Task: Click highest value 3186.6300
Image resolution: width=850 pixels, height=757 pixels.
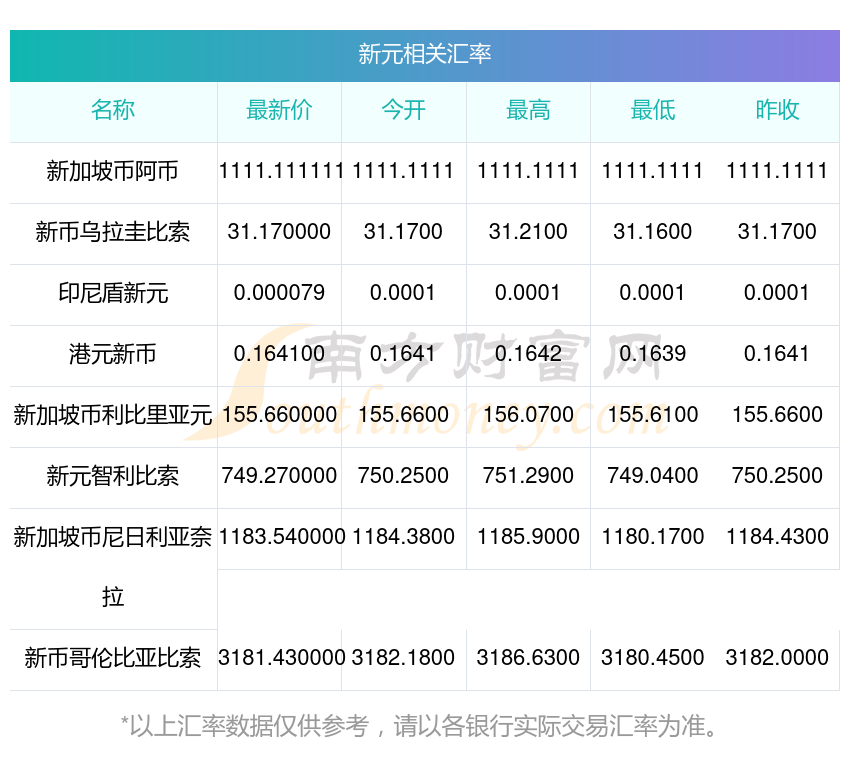Action: (528, 658)
